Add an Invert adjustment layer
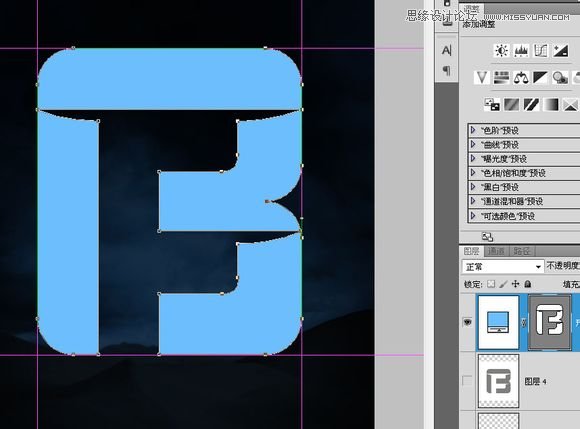580x429 pixels. click(x=492, y=105)
